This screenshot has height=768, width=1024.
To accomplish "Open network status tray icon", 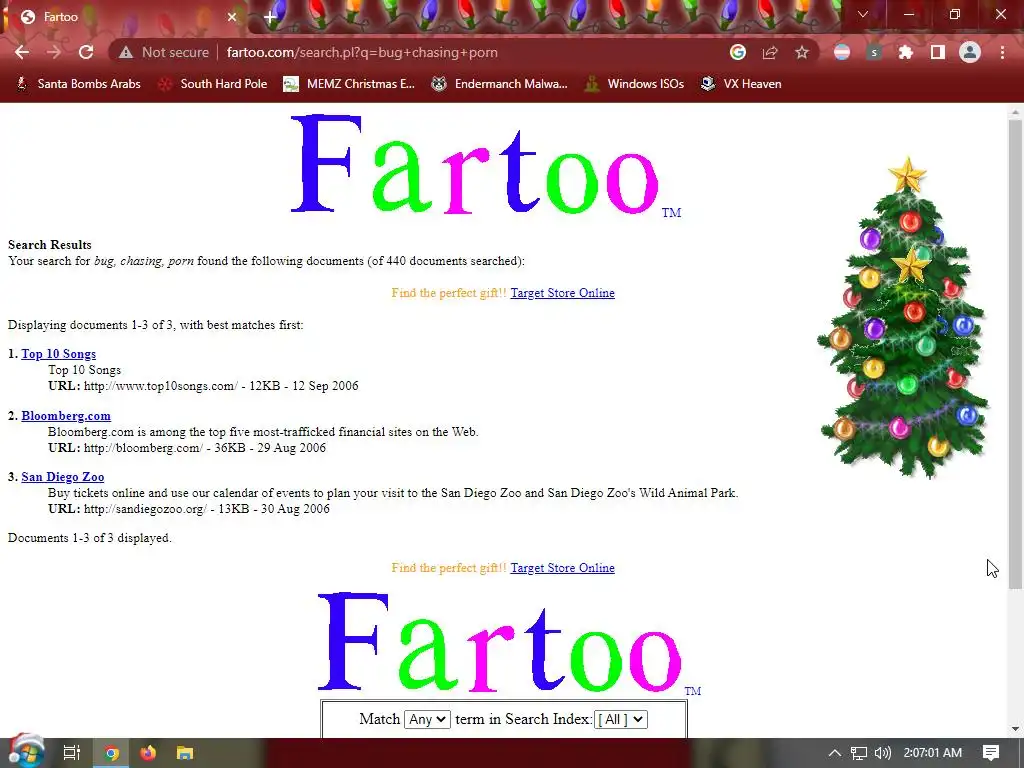I will click(x=859, y=753).
